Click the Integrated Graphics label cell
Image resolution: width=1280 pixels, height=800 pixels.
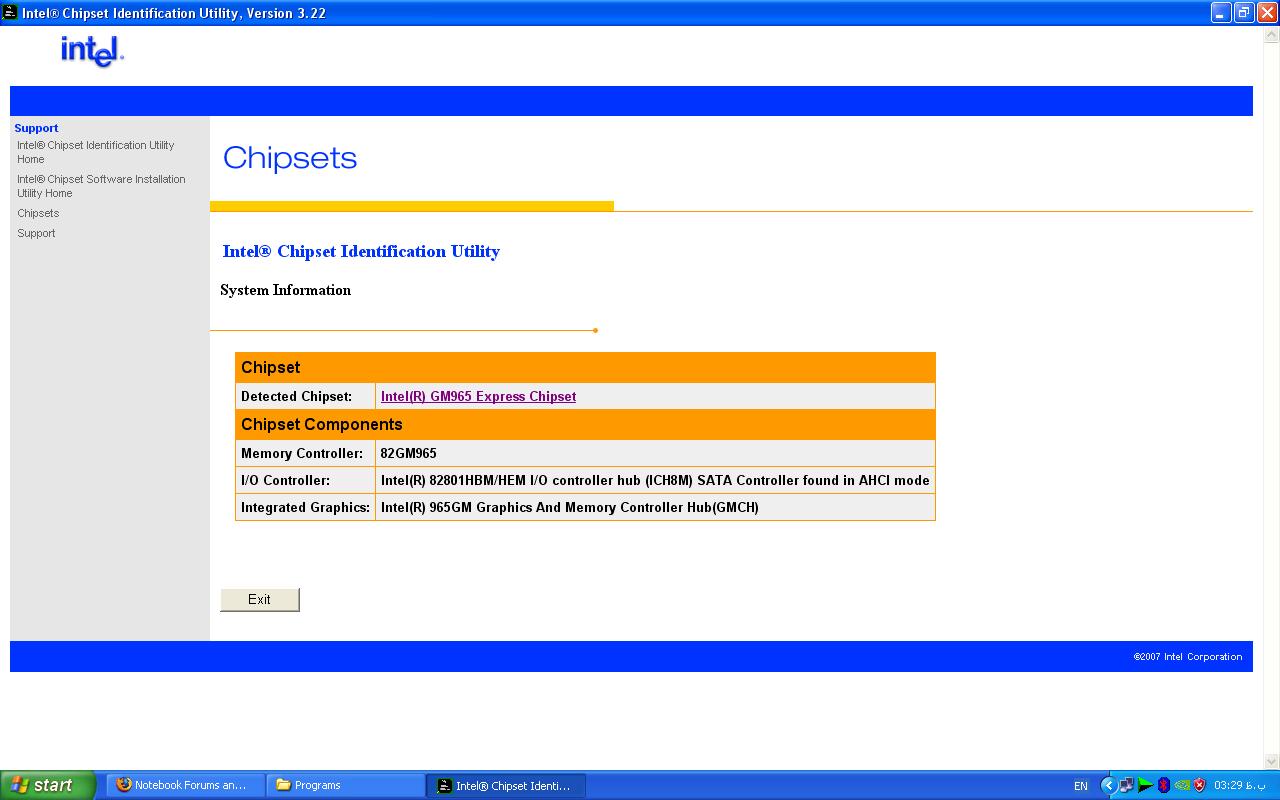305,507
